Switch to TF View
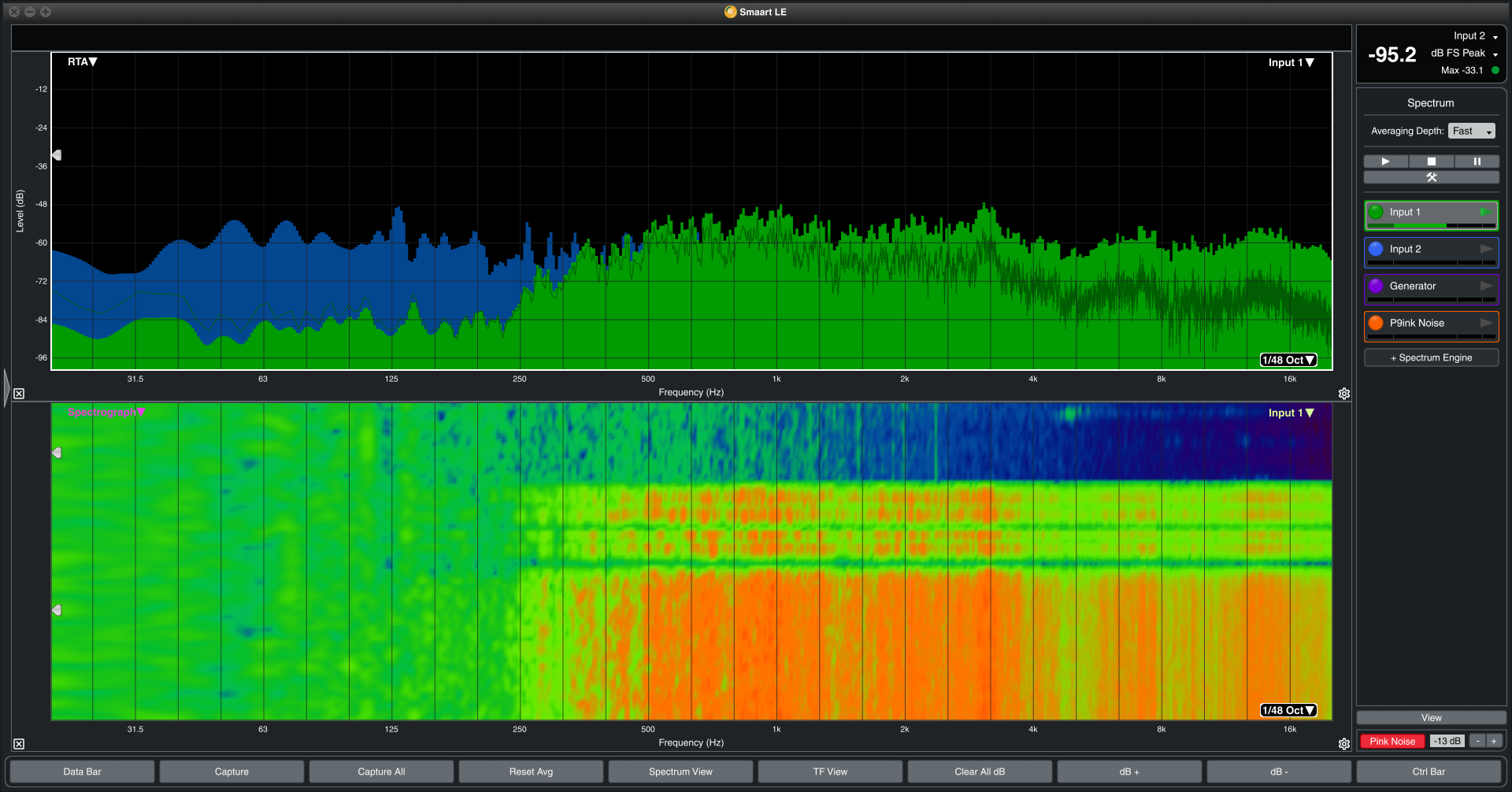The height and width of the screenshot is (792, 1512). (830, 772)
